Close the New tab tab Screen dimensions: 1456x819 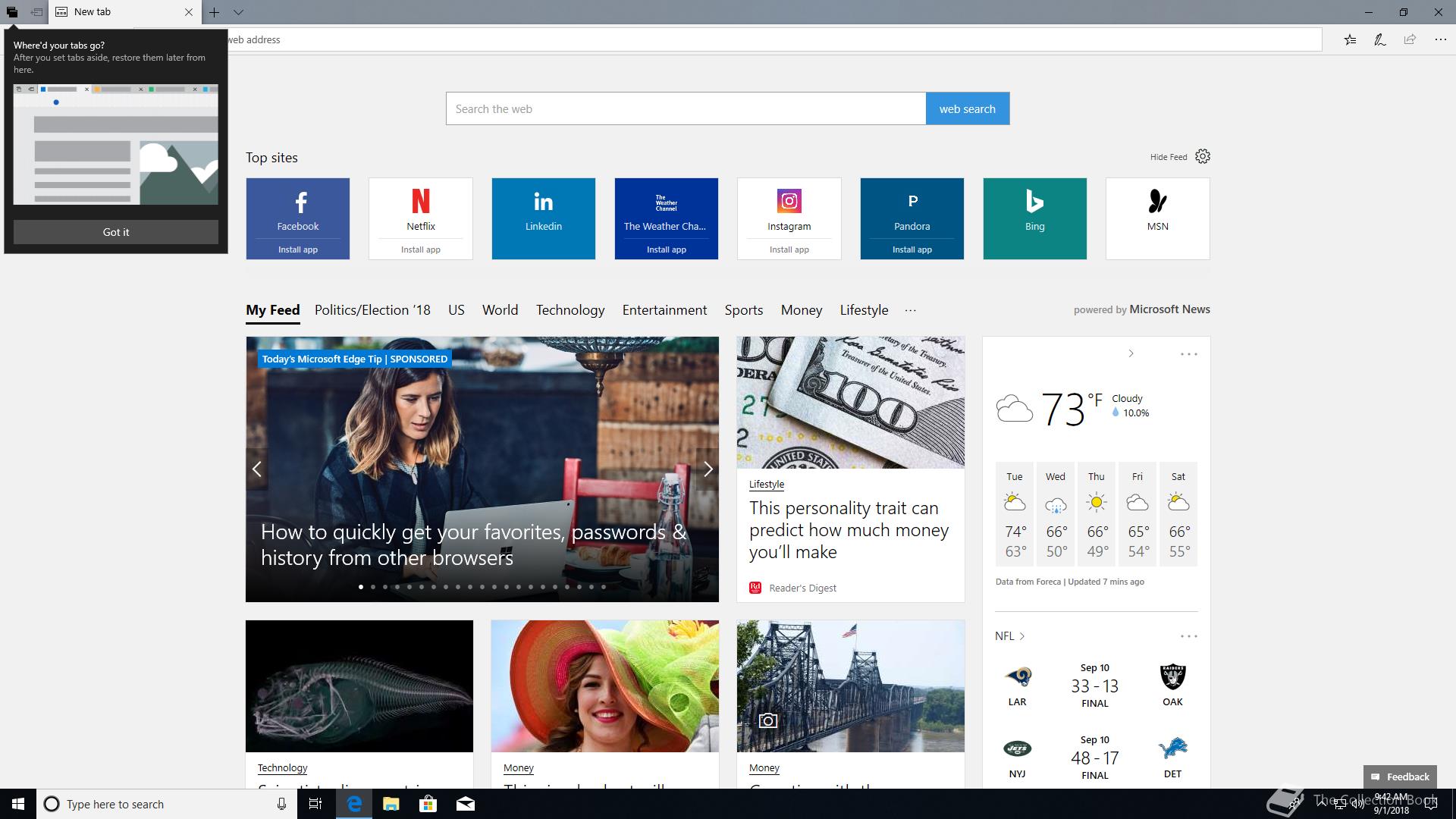click(189, 12)
